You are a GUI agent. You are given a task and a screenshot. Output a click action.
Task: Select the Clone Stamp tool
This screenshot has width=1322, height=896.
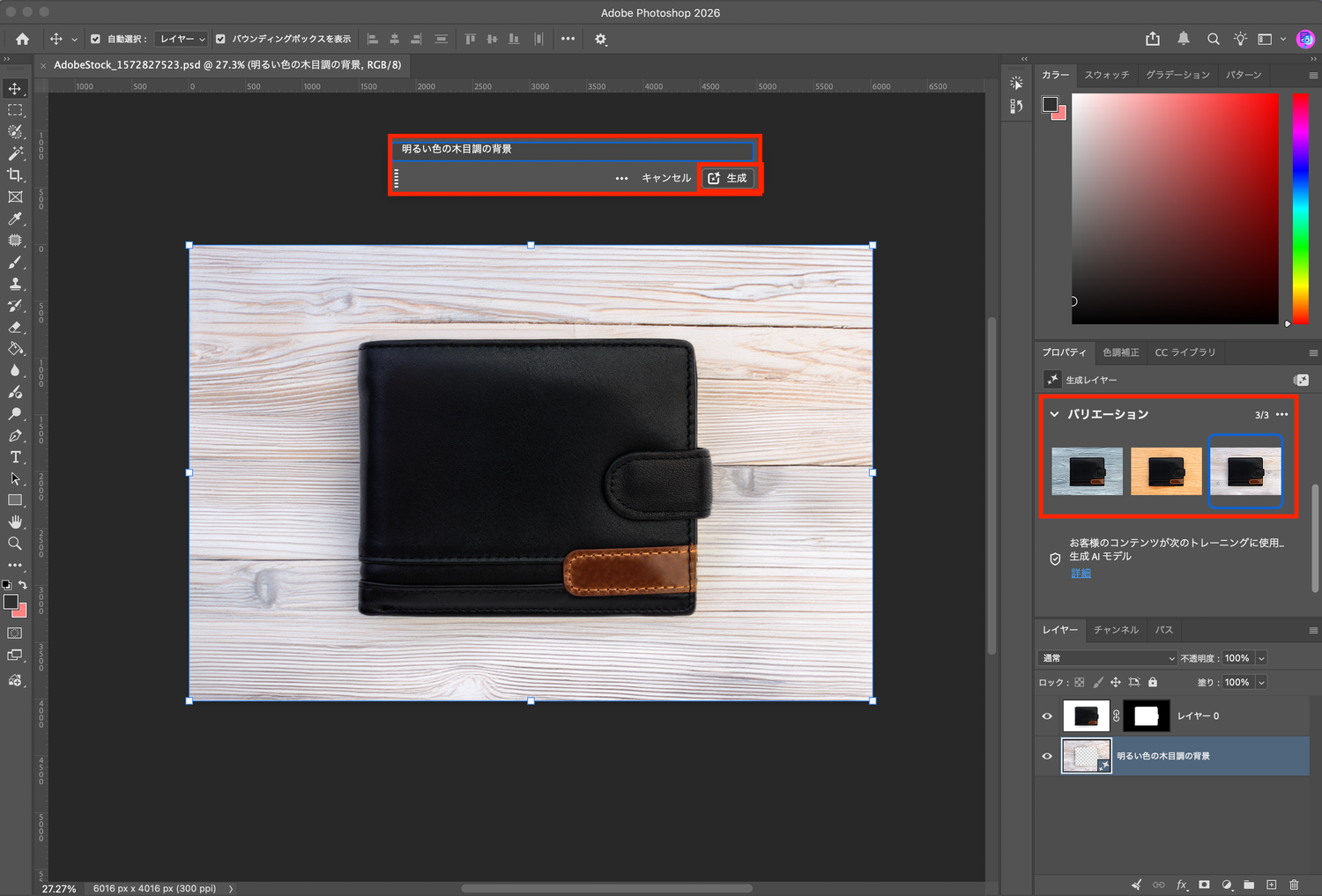coord(15,284)
